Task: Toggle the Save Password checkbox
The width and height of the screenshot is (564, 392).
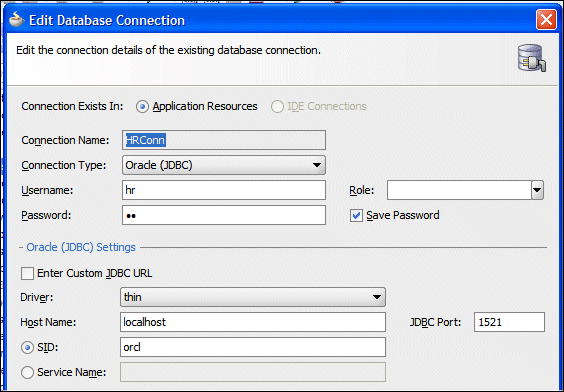Action: tap(356, 215)
